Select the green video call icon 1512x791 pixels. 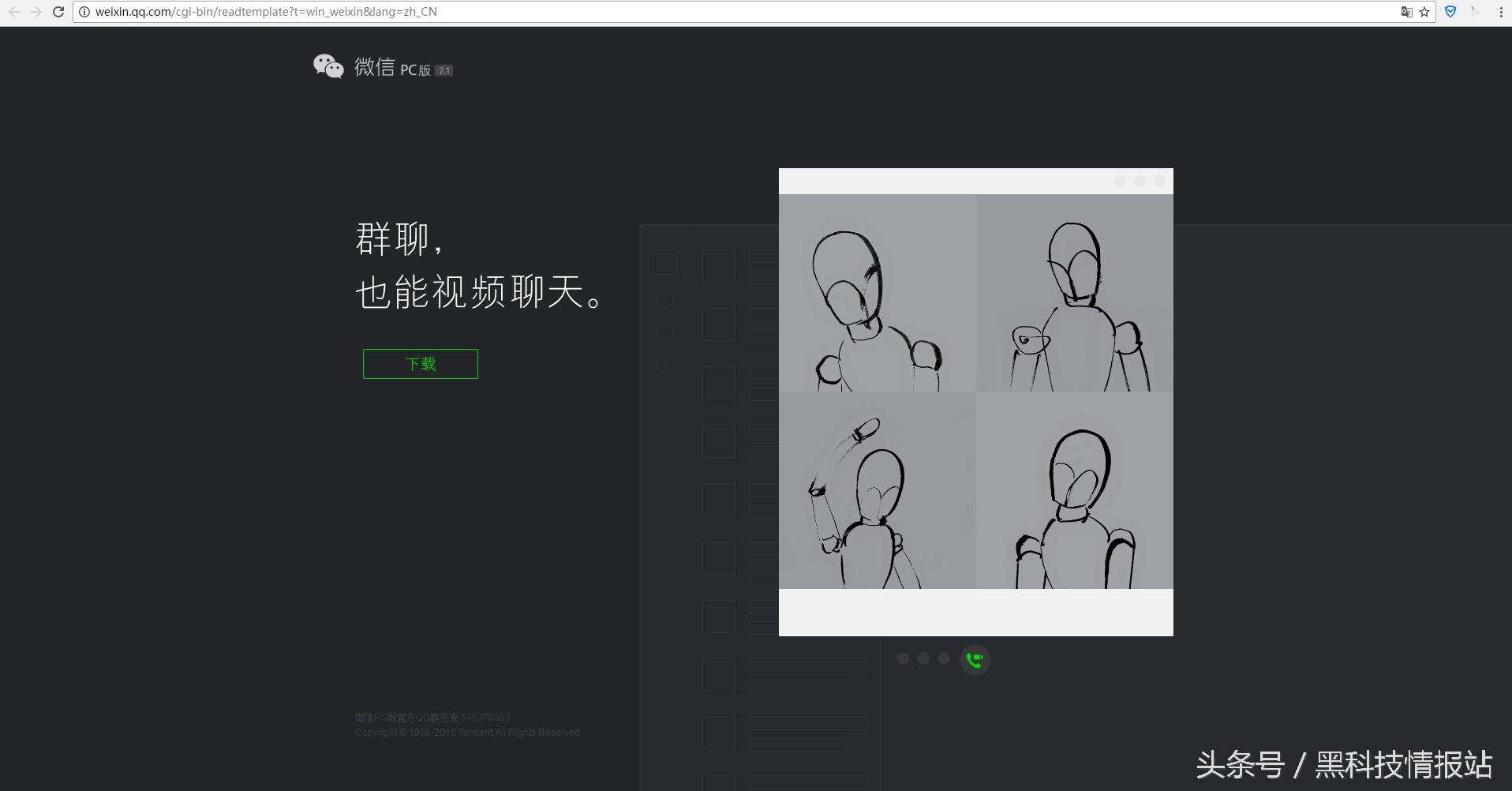point(976,659)
